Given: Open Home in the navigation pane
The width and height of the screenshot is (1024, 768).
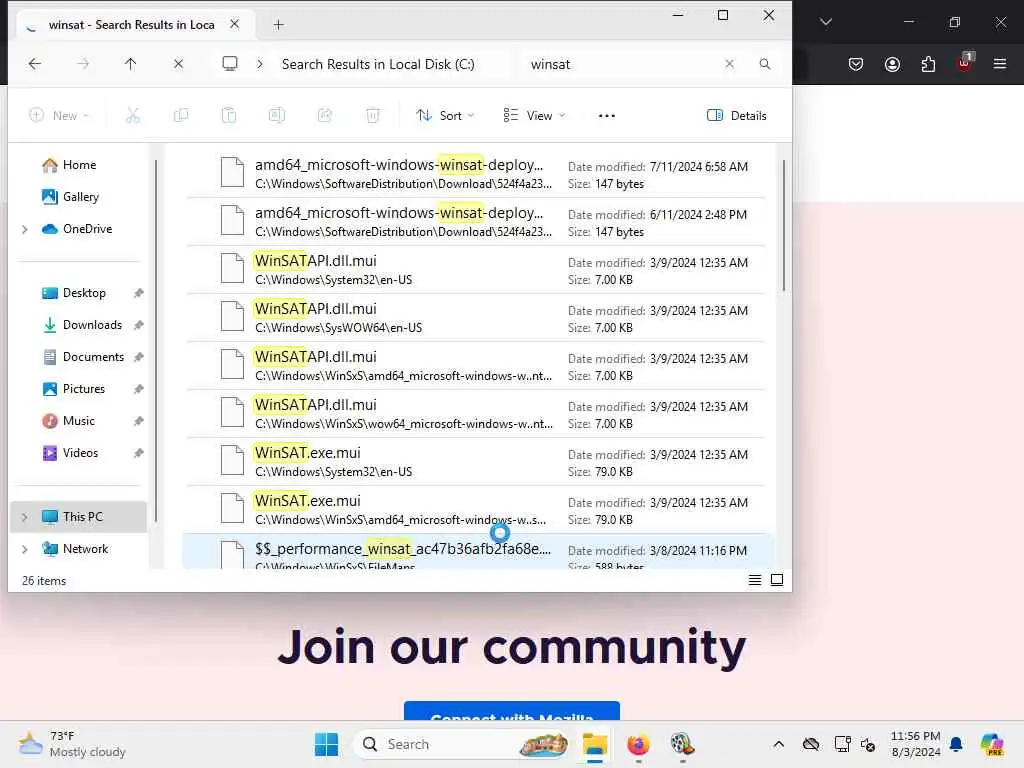Looking at the screenshot, I should click(x=78, y=165).
